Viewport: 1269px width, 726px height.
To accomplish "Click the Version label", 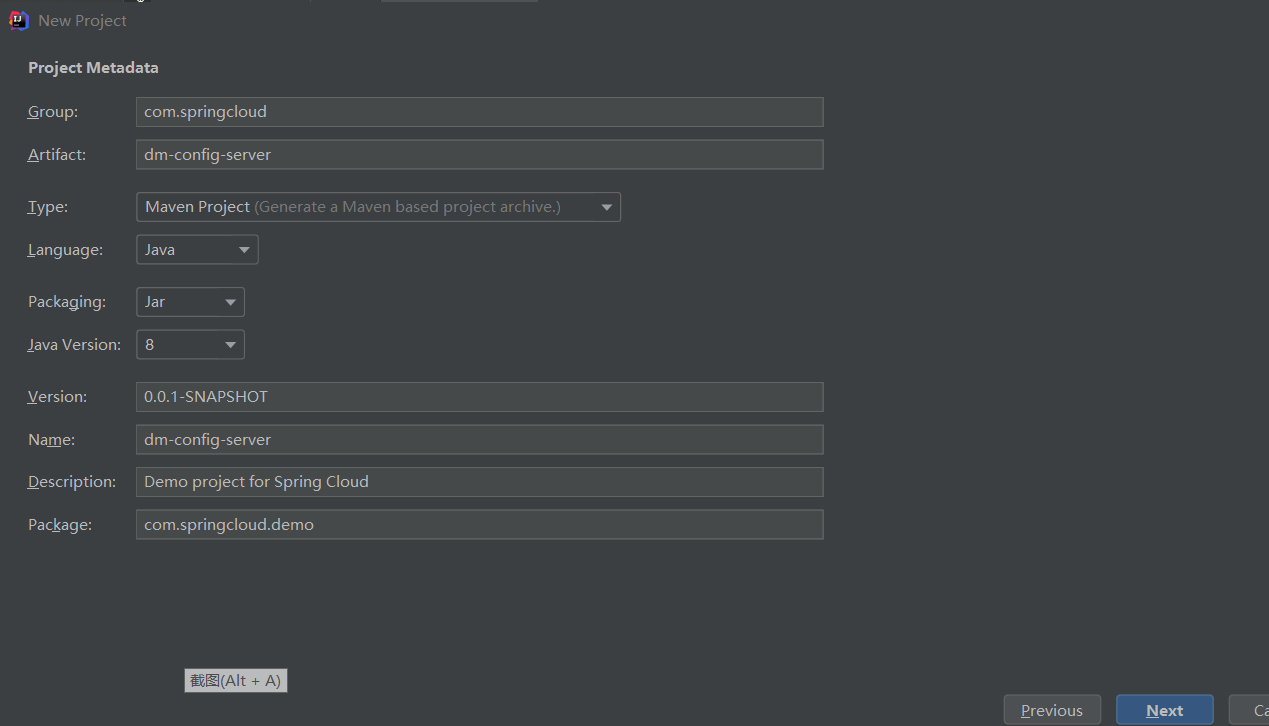I will [57, 397].
